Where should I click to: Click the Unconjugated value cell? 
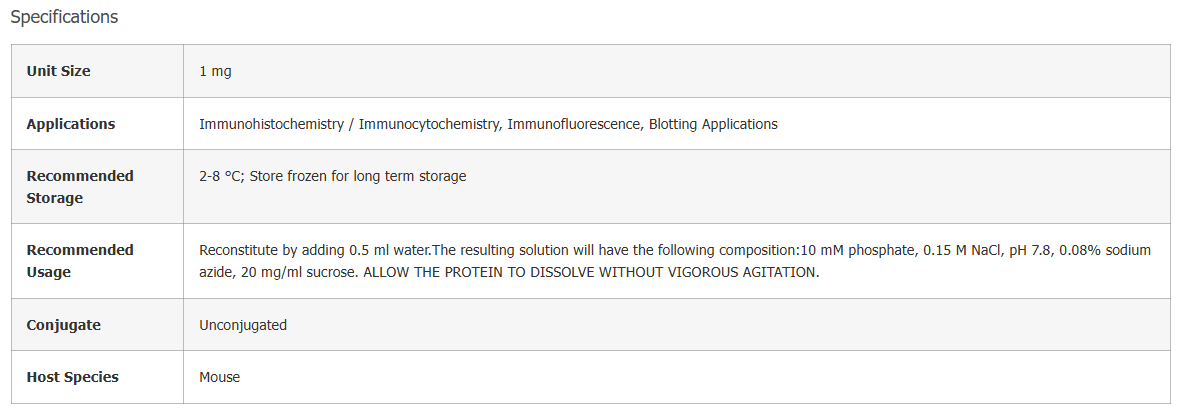pos(243,325)
